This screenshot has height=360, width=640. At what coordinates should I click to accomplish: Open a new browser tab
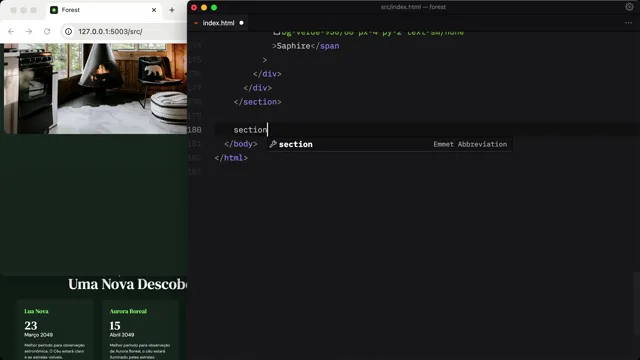tap(172, 10)
